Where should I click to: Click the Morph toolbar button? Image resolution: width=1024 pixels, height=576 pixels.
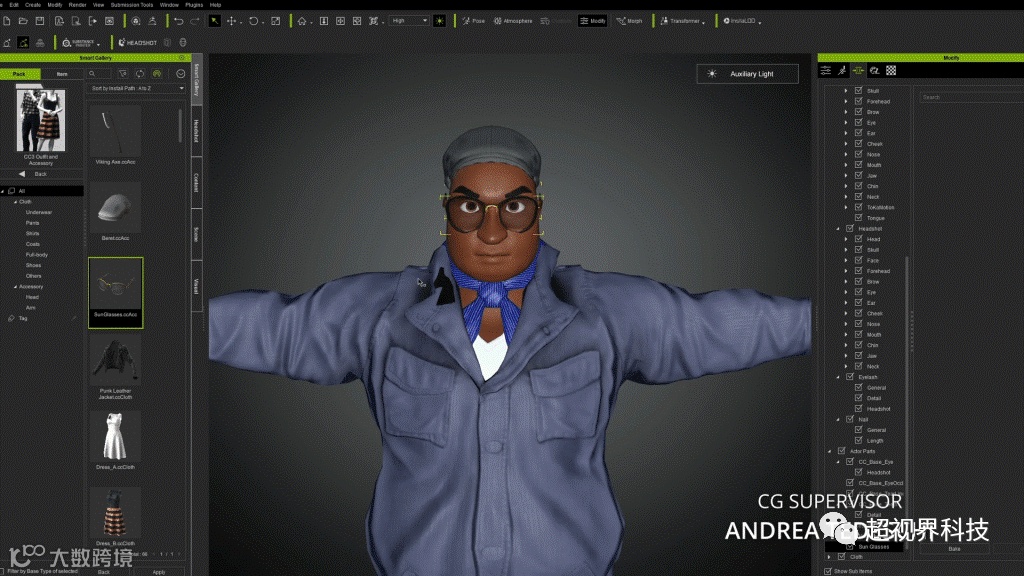630,21
